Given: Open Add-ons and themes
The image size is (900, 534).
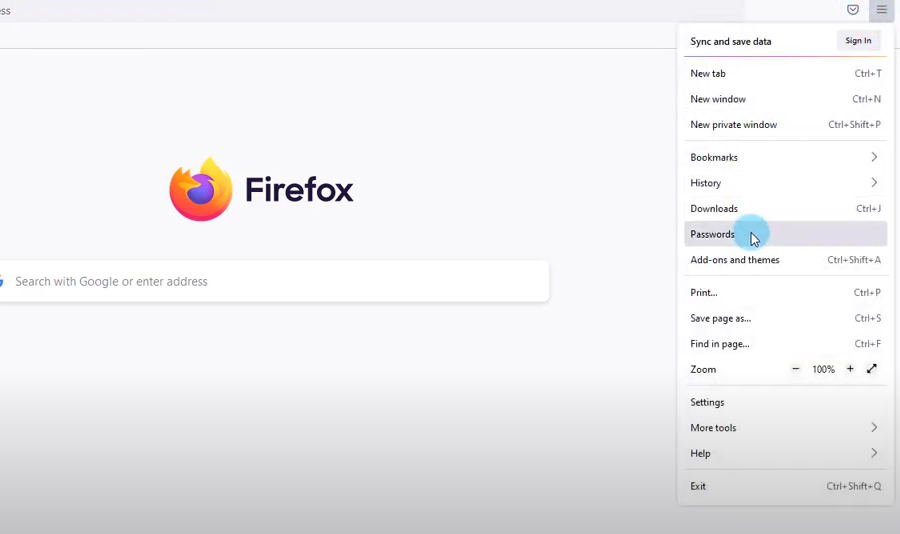Looking at the screenshot, I should [785, 260].
